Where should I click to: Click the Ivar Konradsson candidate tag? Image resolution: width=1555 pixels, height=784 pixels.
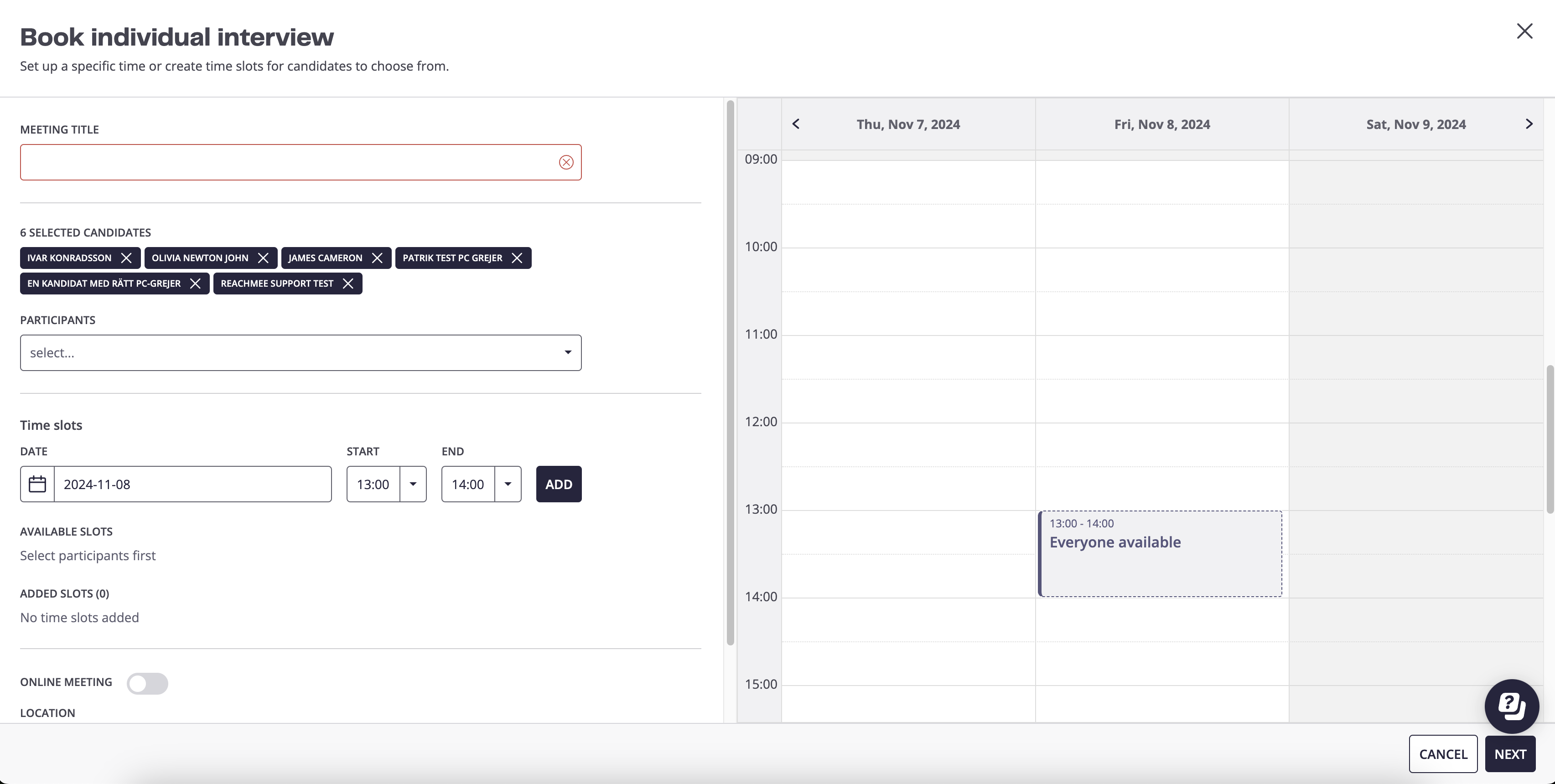click(x=80, y=258)
